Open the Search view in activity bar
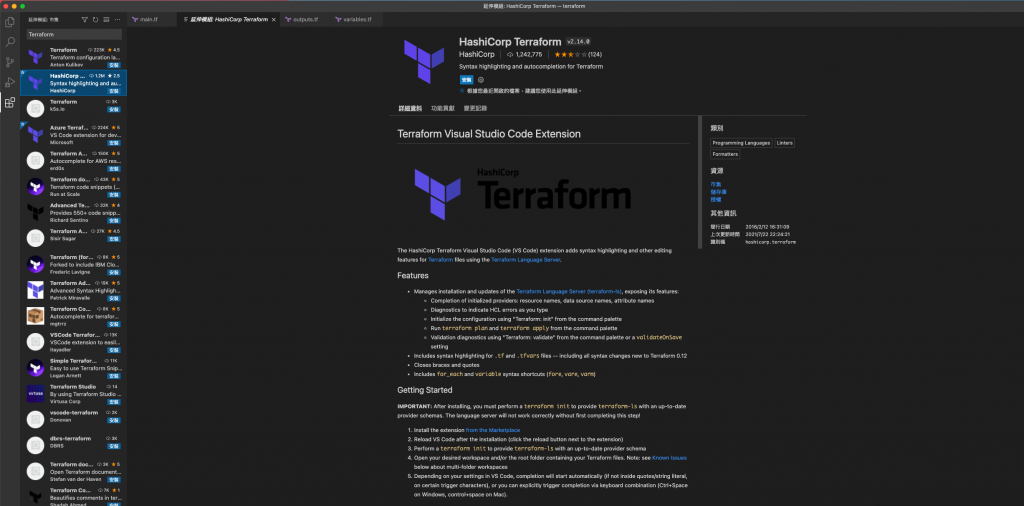Screen dimensions: 1024x506 (x=10, y=42)
